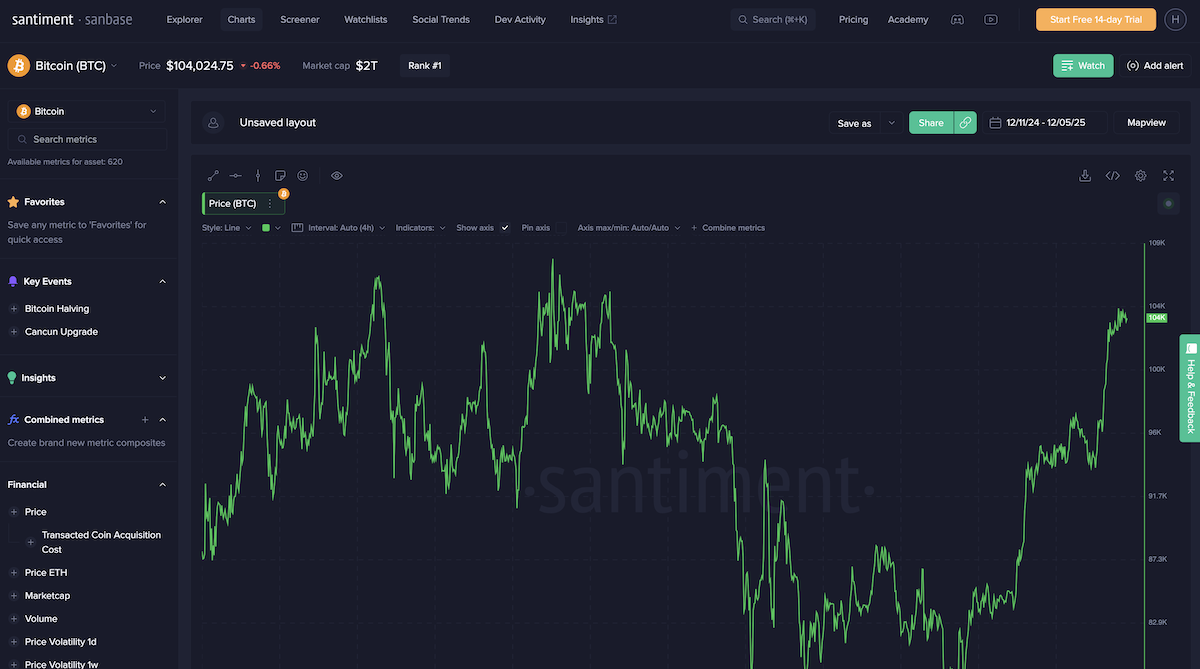Go to the Charts tab
This screenshot has width=1200, height=669.
241,19
